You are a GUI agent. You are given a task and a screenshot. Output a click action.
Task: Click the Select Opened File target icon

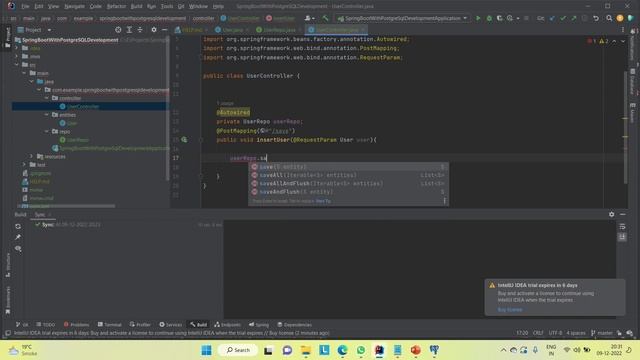pos(118,30)
